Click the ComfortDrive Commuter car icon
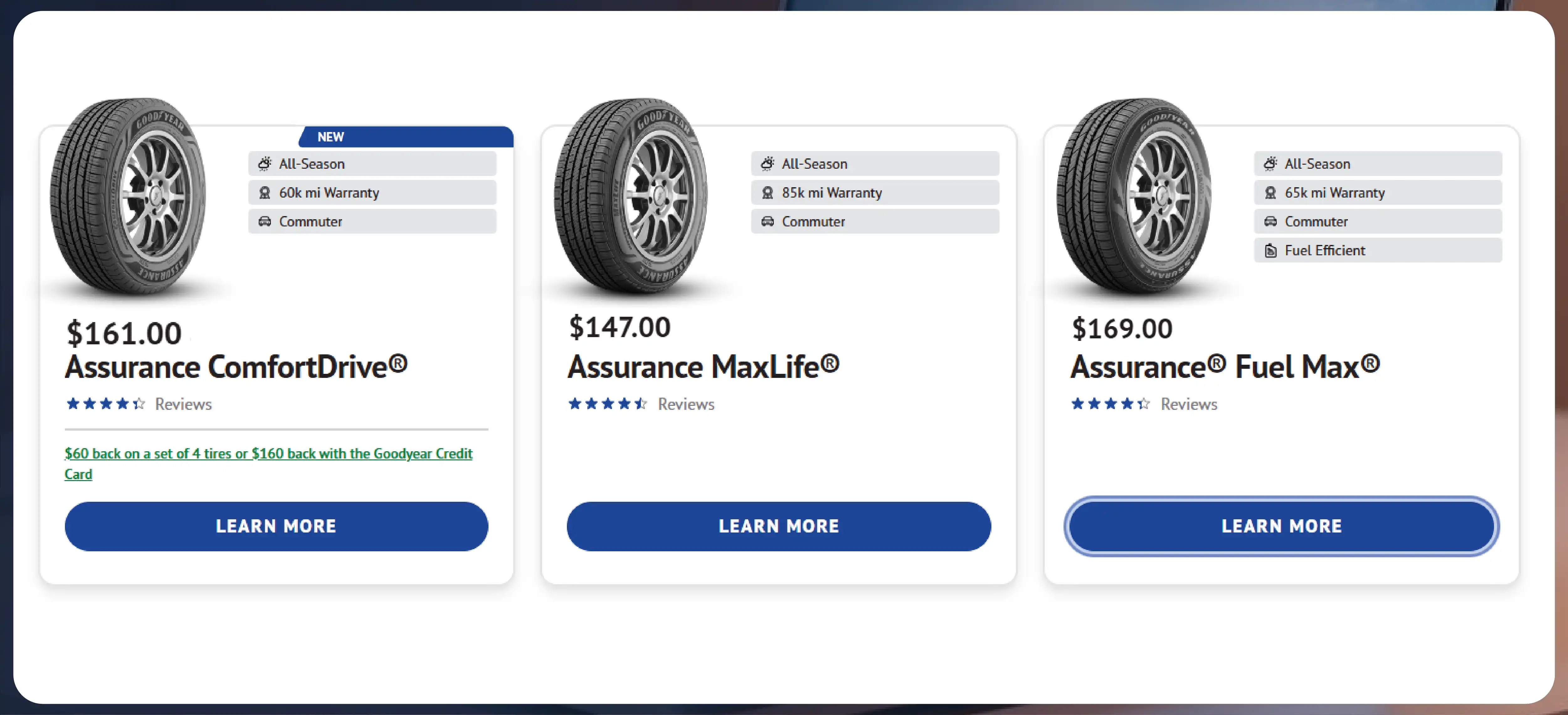The width and height of the screenshot is (1568, 715). 264,222
